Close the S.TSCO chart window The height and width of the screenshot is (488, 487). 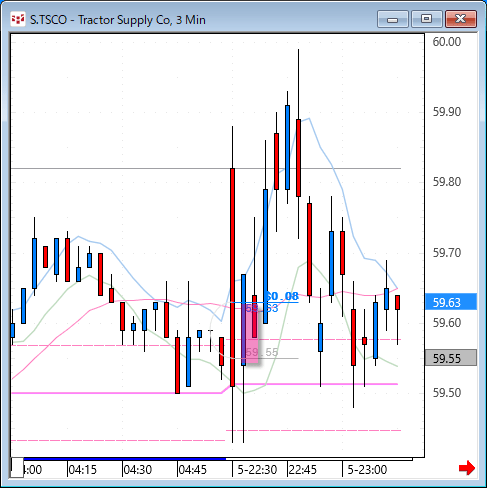point(461,19)
